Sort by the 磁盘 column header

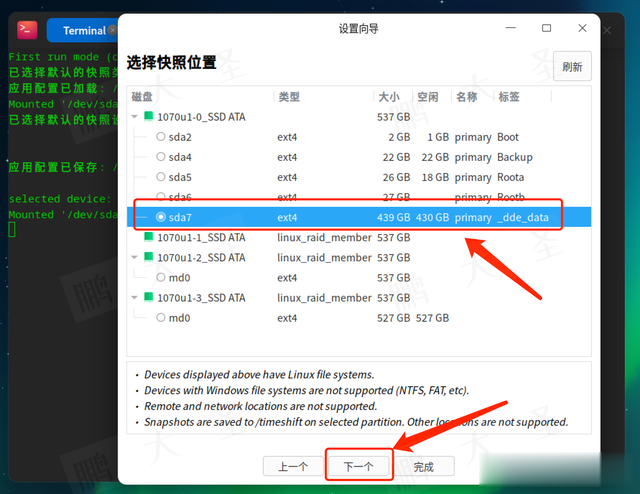coord(142,97)
